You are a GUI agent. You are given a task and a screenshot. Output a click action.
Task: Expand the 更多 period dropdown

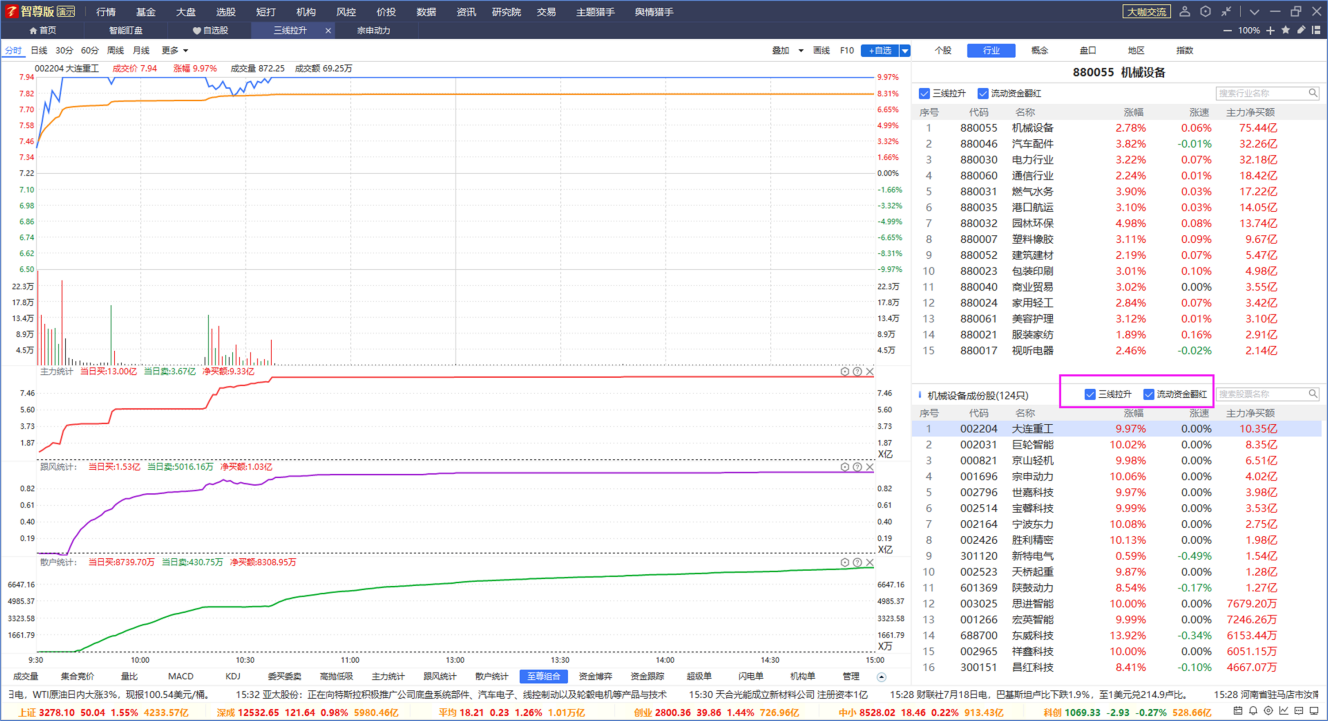coord(174,50)
